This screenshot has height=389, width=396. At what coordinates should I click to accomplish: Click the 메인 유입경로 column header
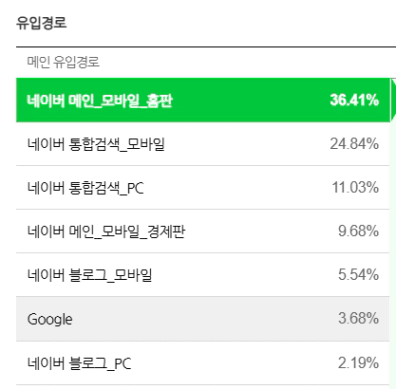pos(63,62)
